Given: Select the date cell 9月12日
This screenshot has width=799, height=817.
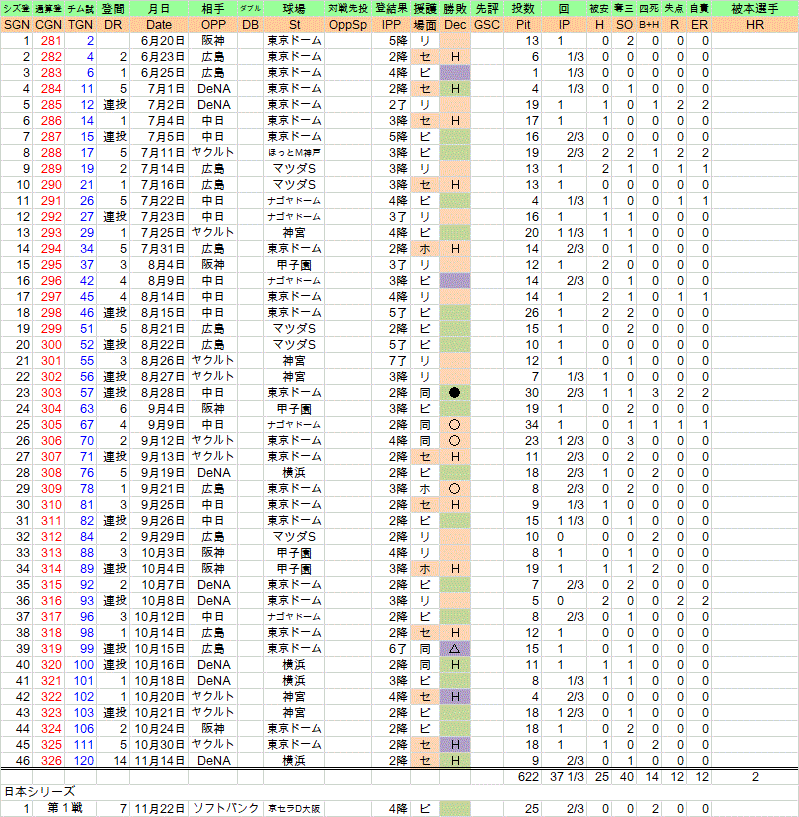Looking at the screenshot, I should pyautogui.click(x=163, y=441).
